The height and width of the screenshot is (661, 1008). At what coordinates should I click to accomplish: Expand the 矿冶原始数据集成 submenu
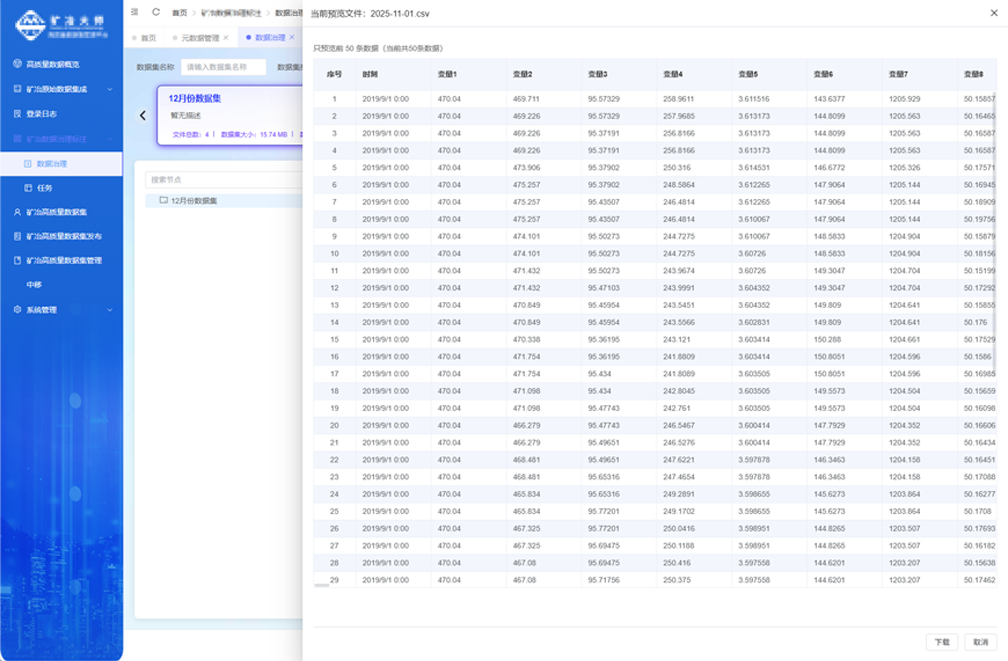(109, 89)
